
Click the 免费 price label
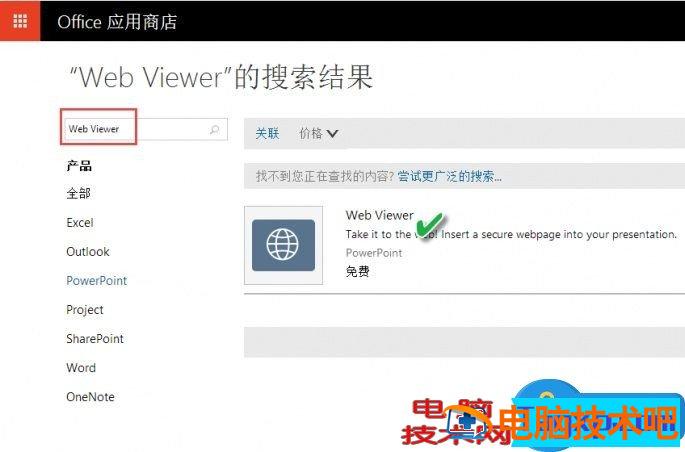pos(357,271)
